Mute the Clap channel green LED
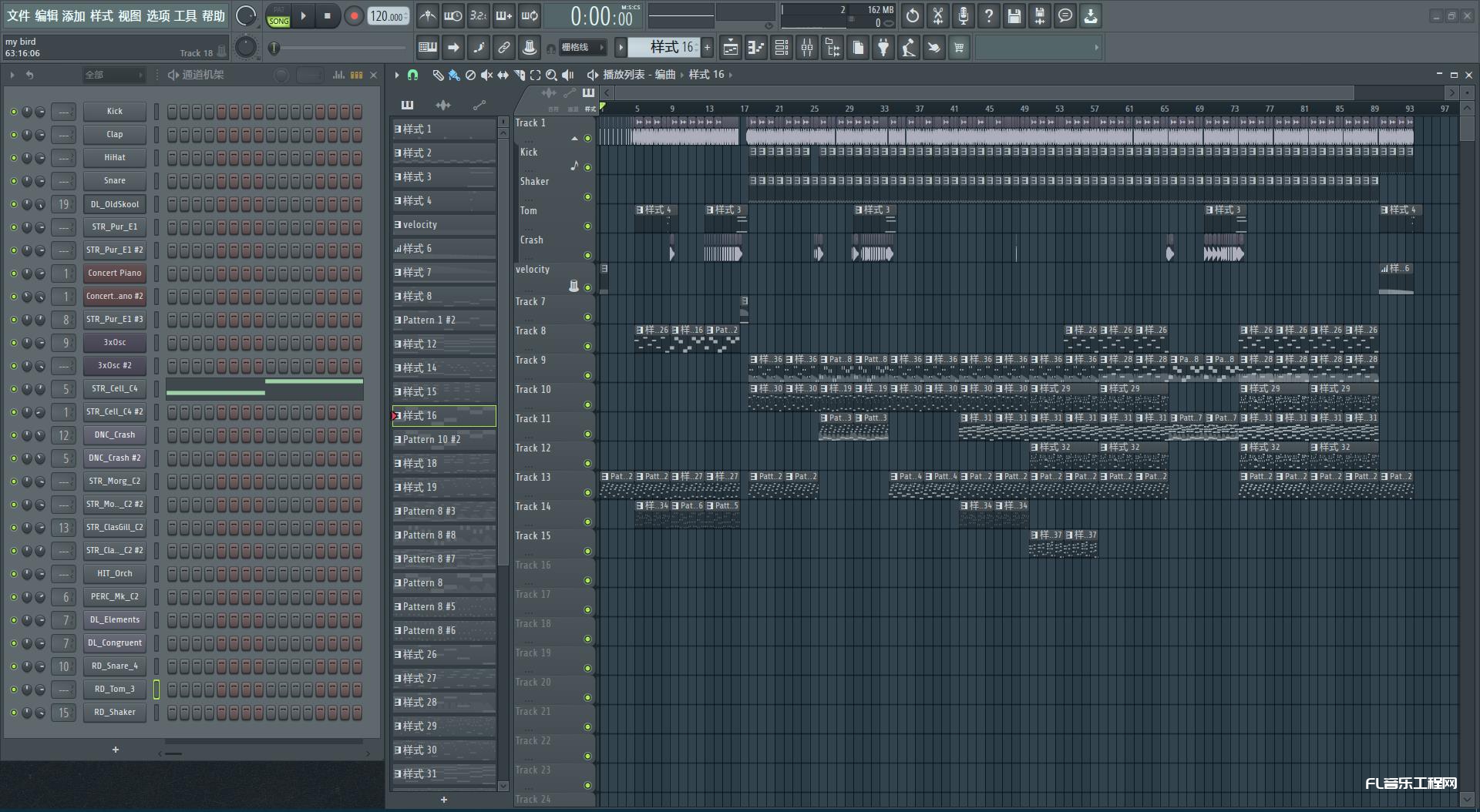The height and width of the screenshot is (812, 1480). pyautogui.click(x=13, y=135)
